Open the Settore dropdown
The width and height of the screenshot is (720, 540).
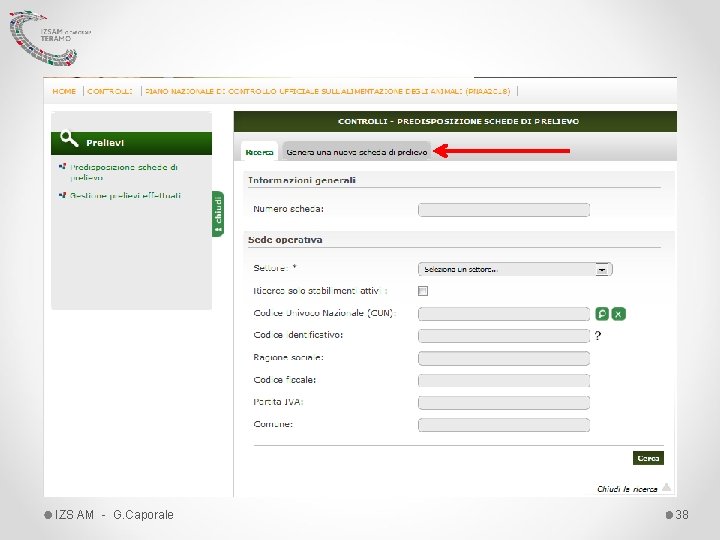pos(515,269)
